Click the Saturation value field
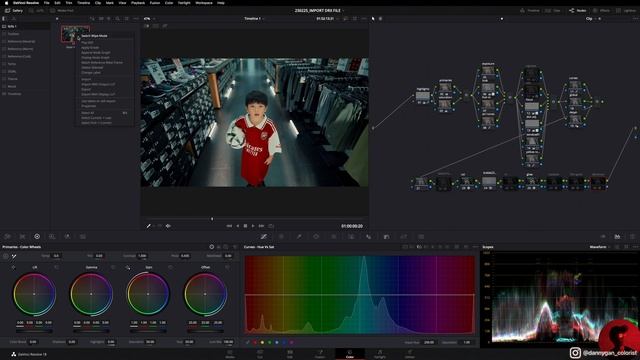This screenshot has height=360, width=640. (150, 342)
